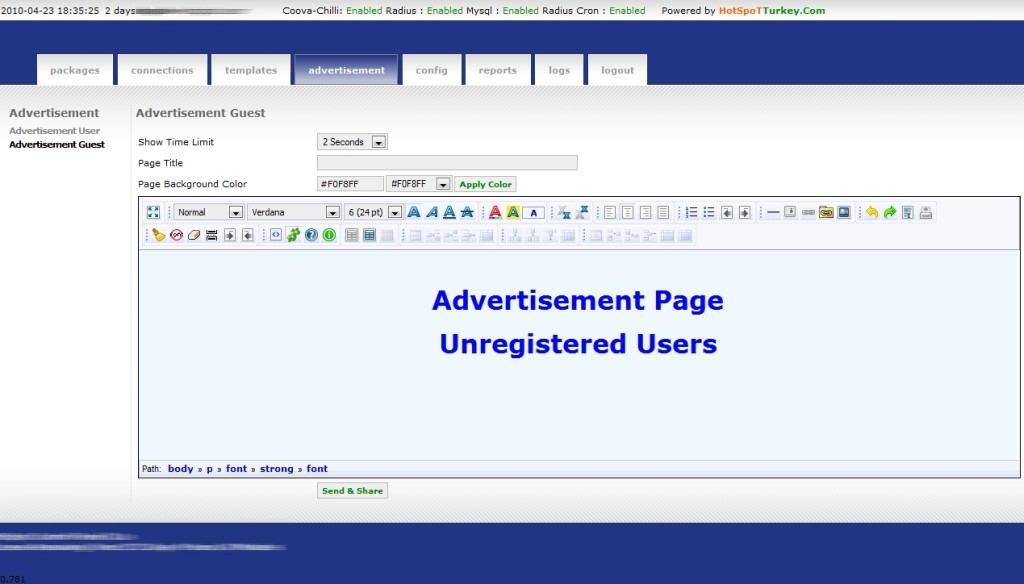Switch to the connections tab
The height and width of the screenshot is (584, 1024).
click(162, 70)
